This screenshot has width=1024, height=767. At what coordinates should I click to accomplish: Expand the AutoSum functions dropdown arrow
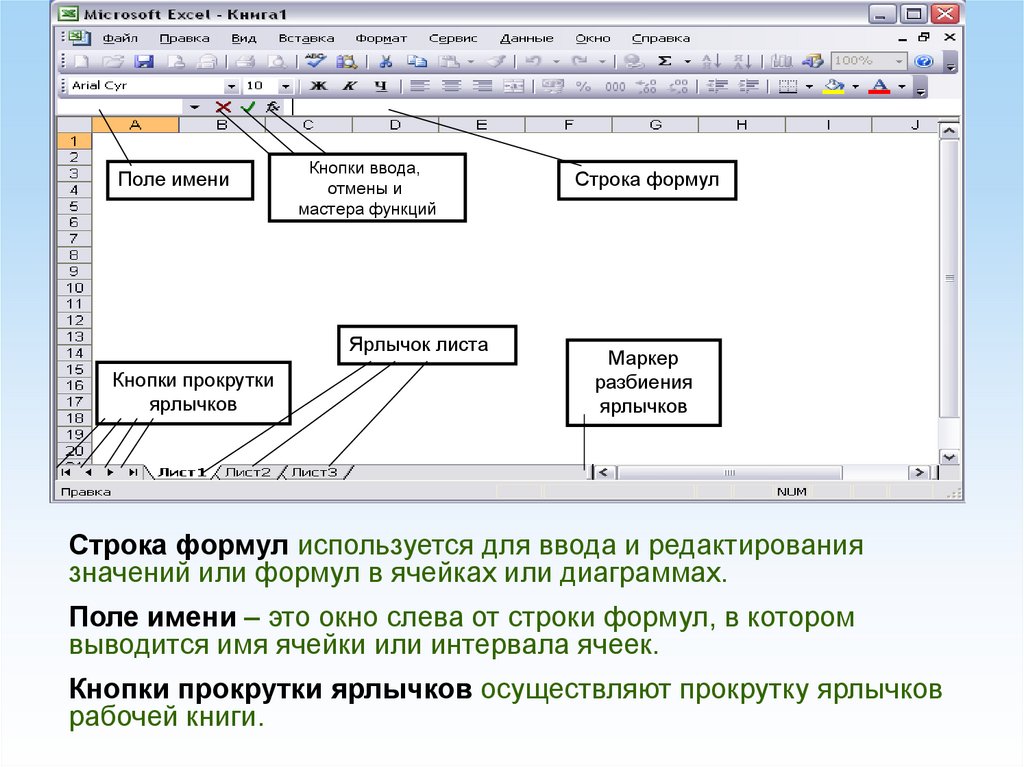tap(687, 62)
